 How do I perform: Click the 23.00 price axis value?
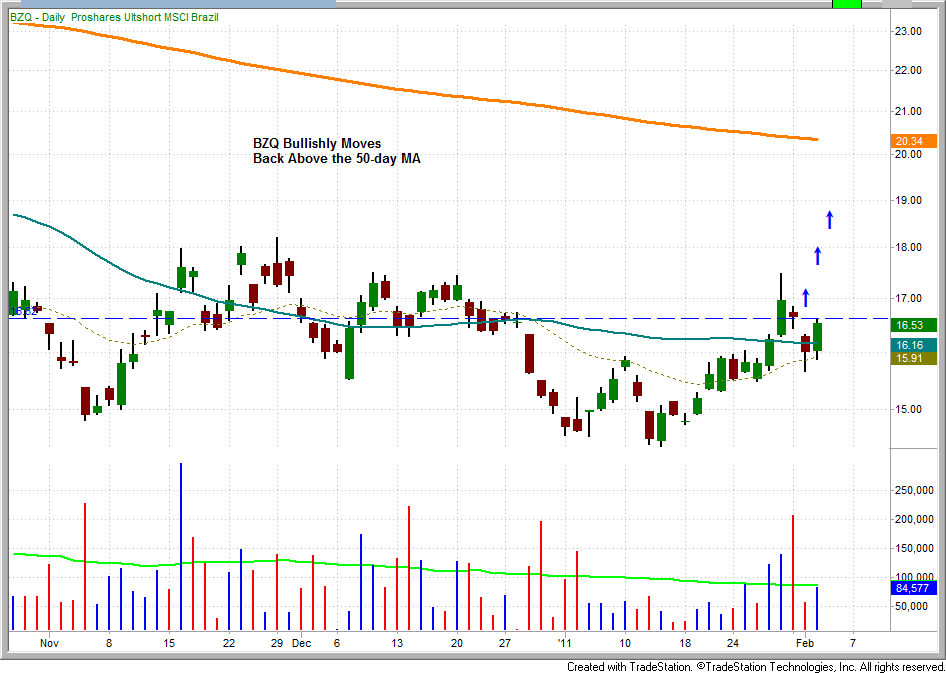[x=910, y=31]
